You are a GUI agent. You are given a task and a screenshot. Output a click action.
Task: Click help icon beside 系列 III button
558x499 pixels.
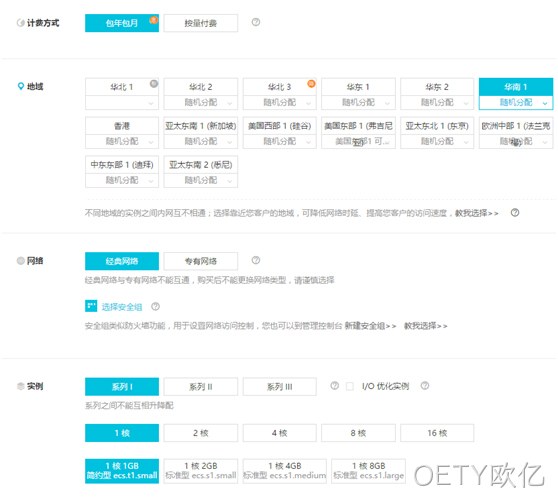pyautogui.click(x=334, y=386)
